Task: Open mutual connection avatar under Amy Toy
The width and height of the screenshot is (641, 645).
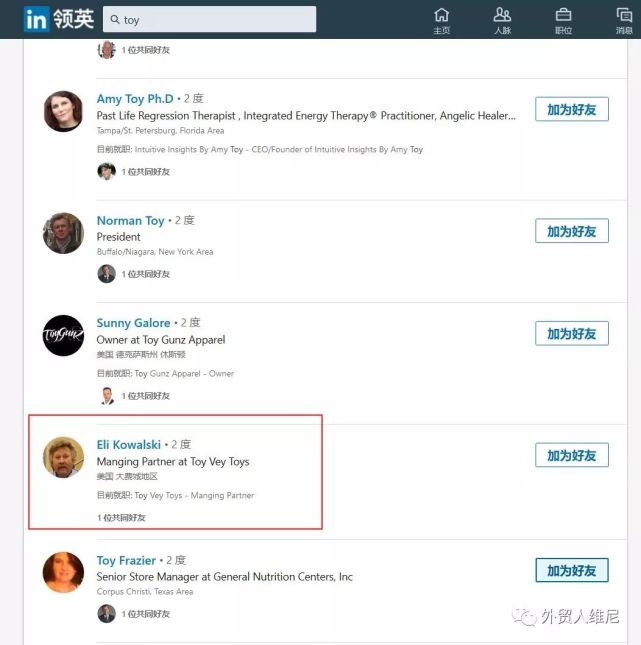Action: coord(107,172)
